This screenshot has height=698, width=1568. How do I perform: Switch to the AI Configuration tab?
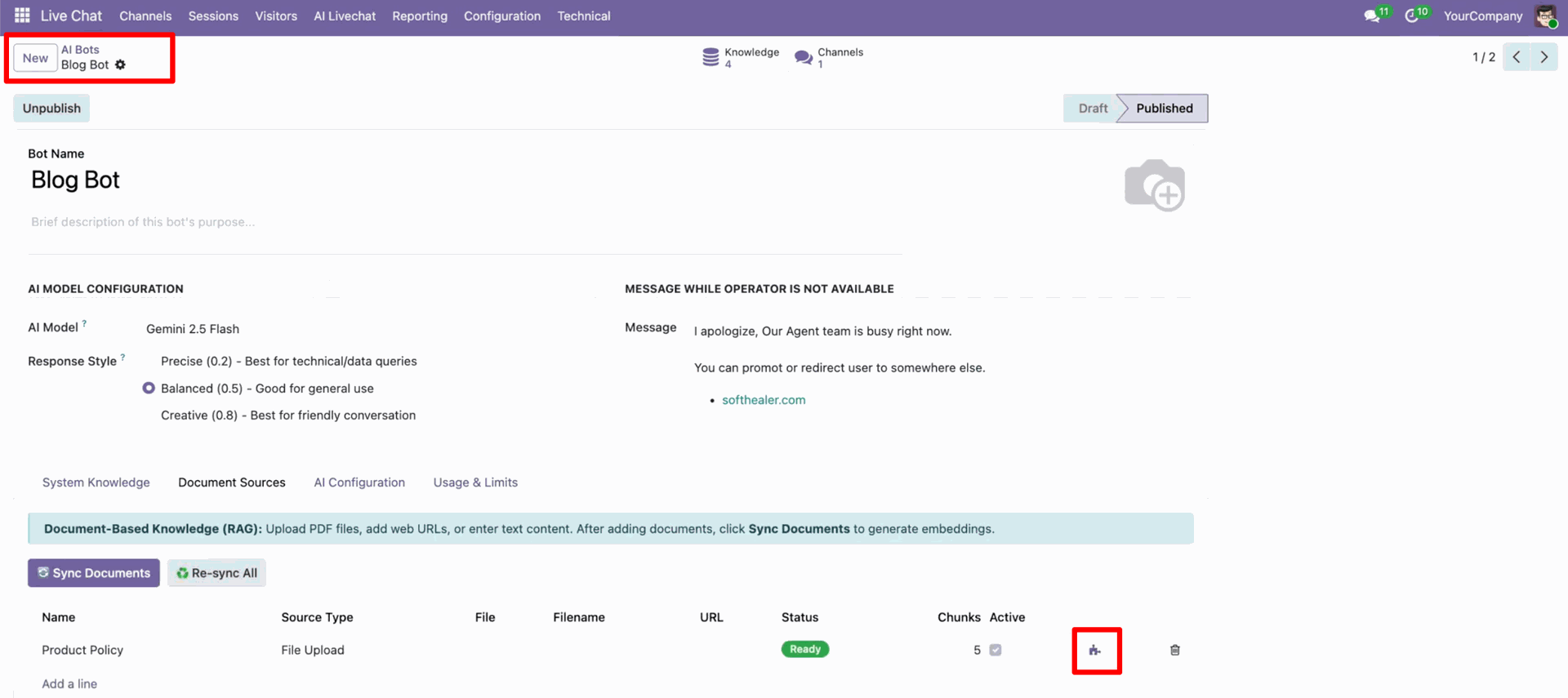coord(359,482)
